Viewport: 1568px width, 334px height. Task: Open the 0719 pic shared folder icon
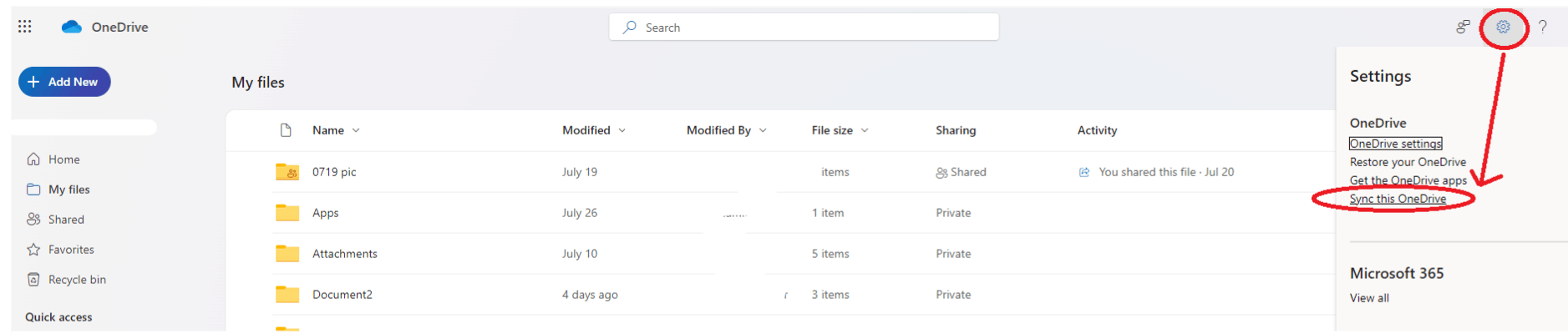pyautogui.click(x=287, y=172)
